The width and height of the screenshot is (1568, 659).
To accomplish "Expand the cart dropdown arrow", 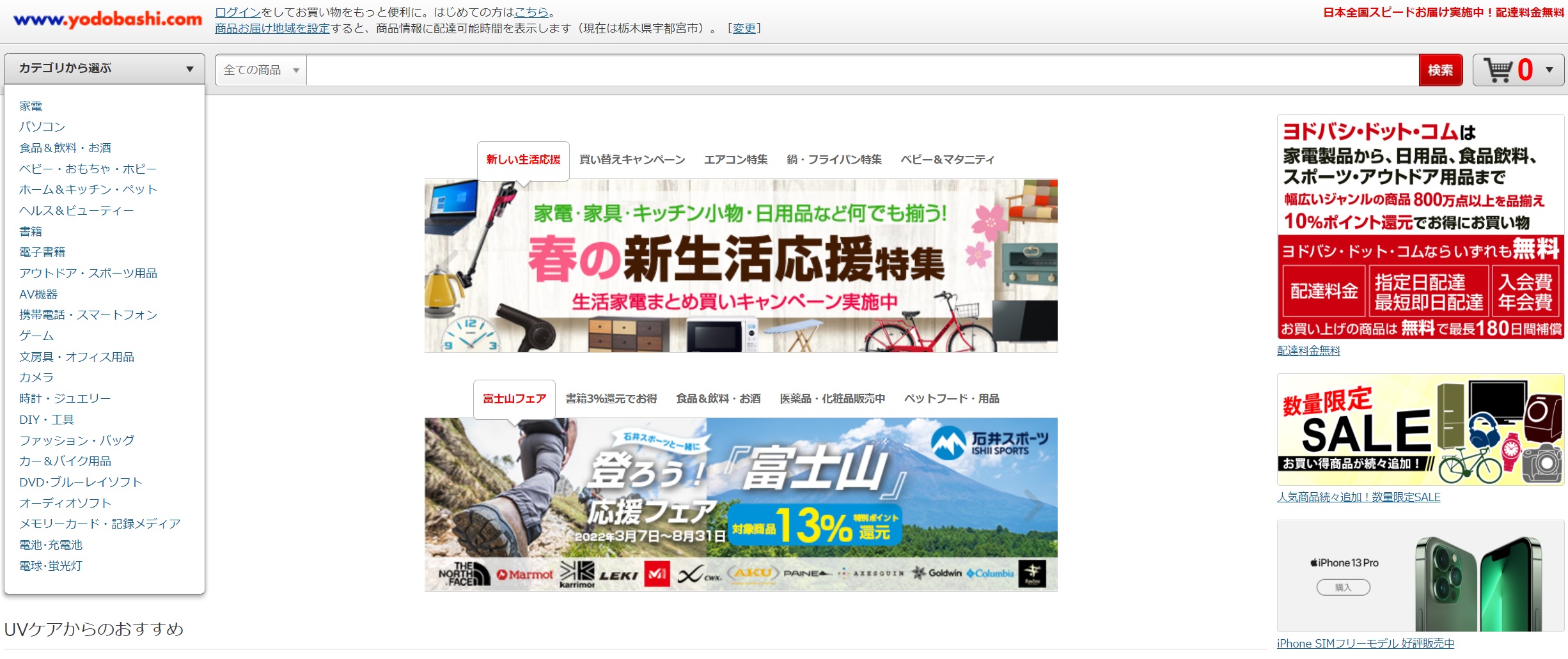I will tap(1549, 70).
